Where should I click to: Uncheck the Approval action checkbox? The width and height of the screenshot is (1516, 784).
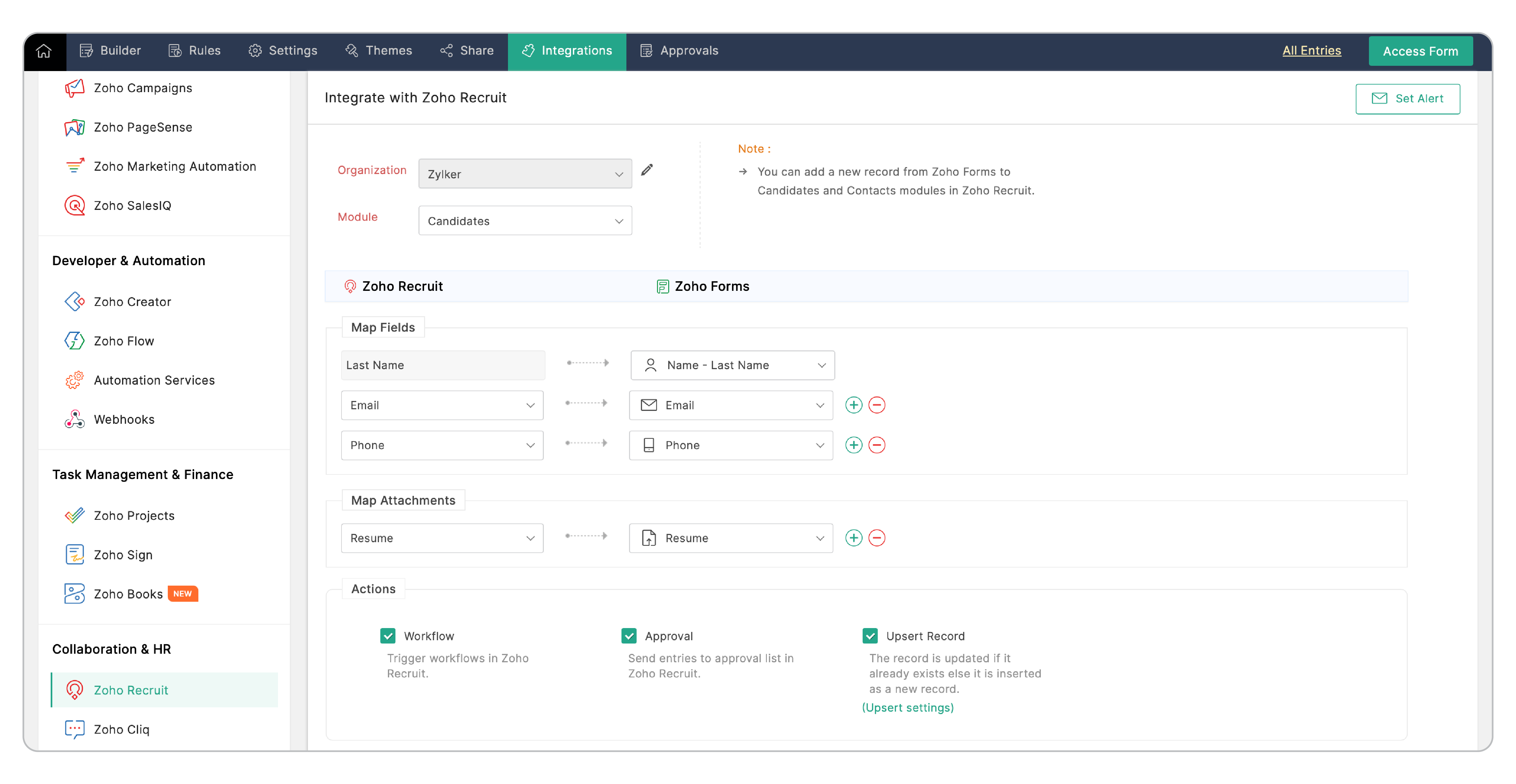pyautogui.click(x=629, y=636)
